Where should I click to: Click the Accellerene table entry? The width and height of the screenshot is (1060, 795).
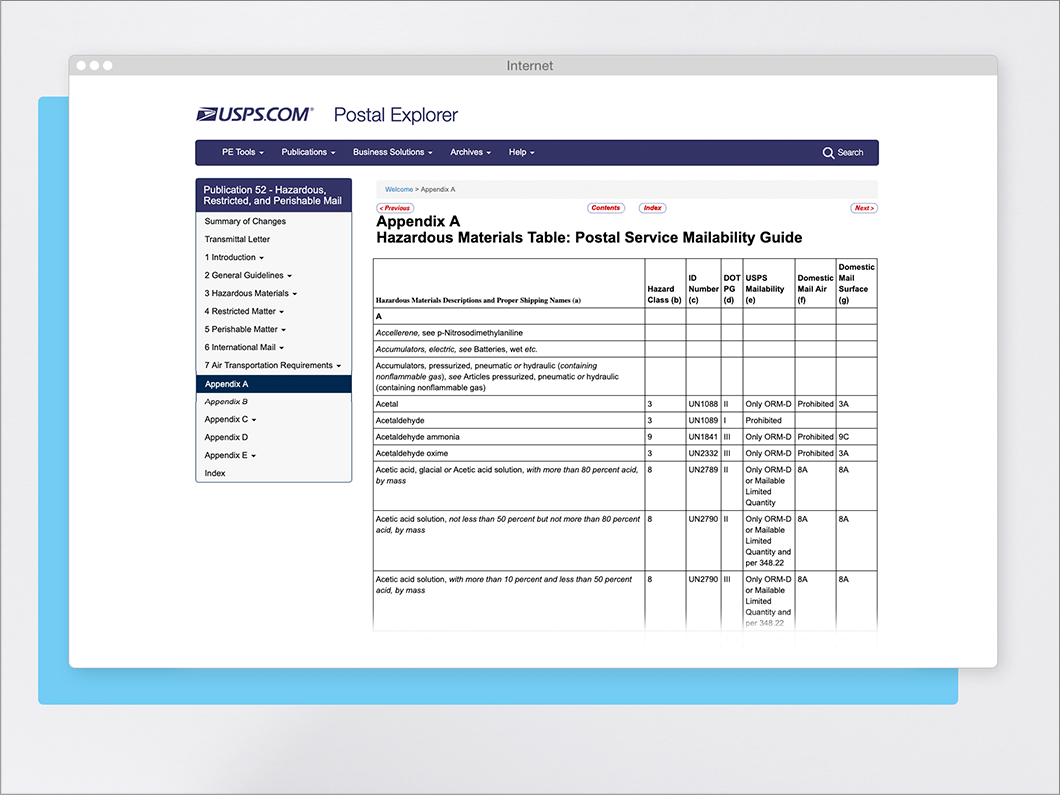pyautogui.click(x=449, y=333)
